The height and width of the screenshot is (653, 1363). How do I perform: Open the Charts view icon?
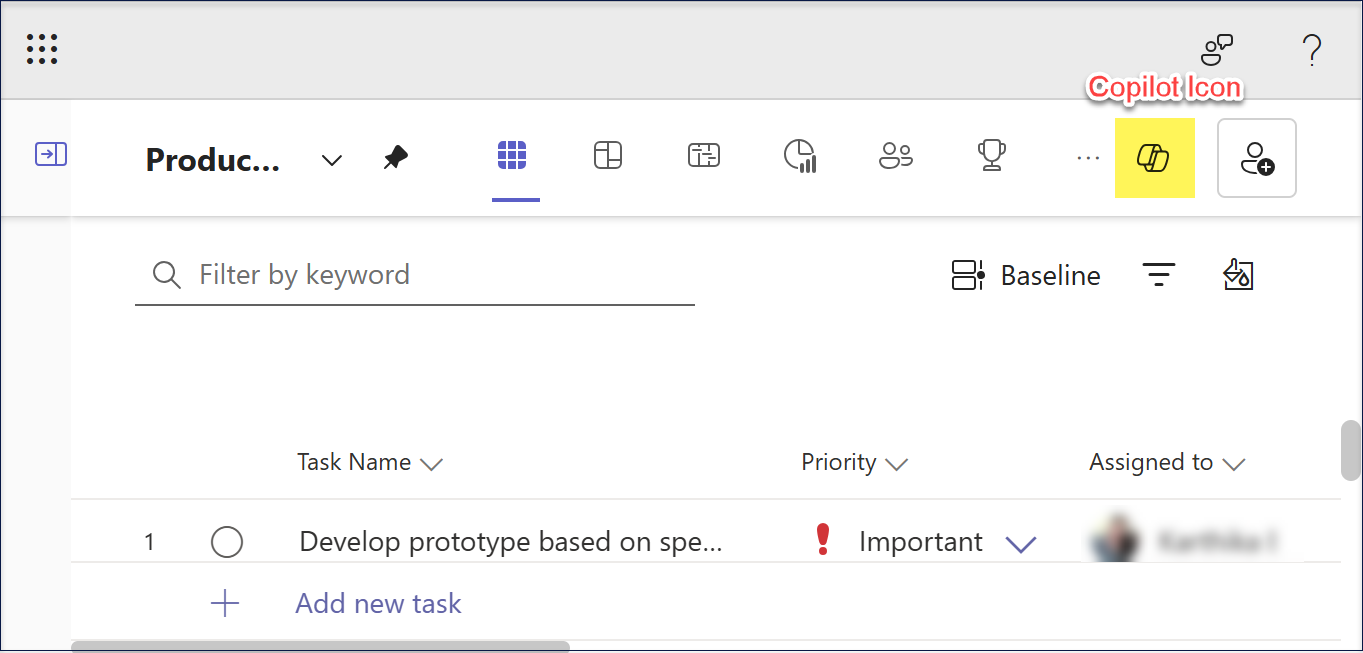coord(799,156)
